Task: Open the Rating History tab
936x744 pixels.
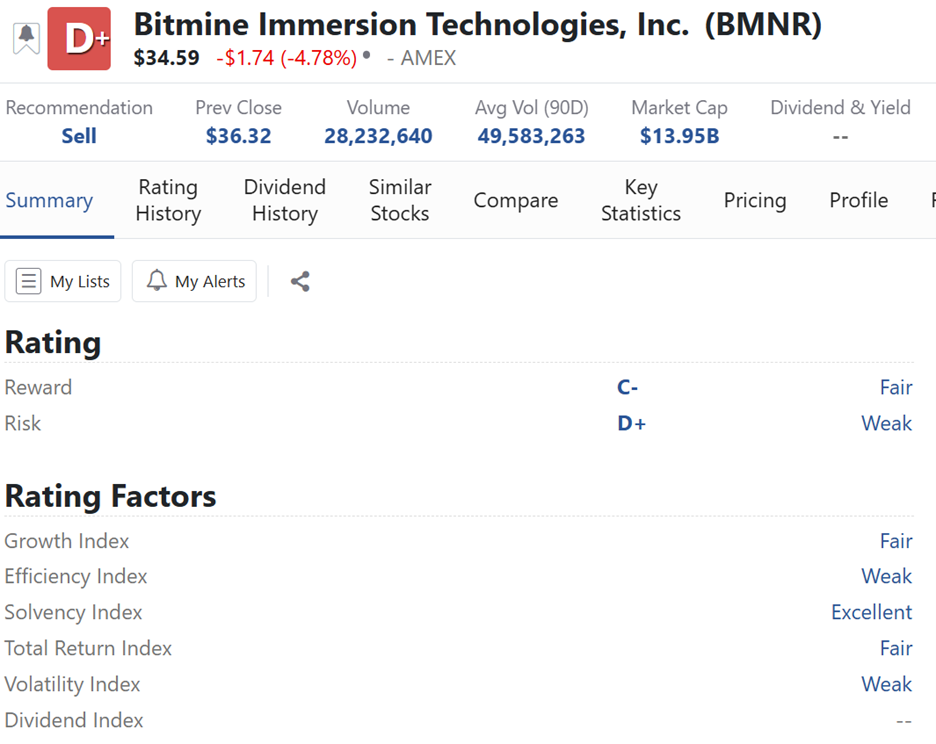Action: [x=168, y=201]
